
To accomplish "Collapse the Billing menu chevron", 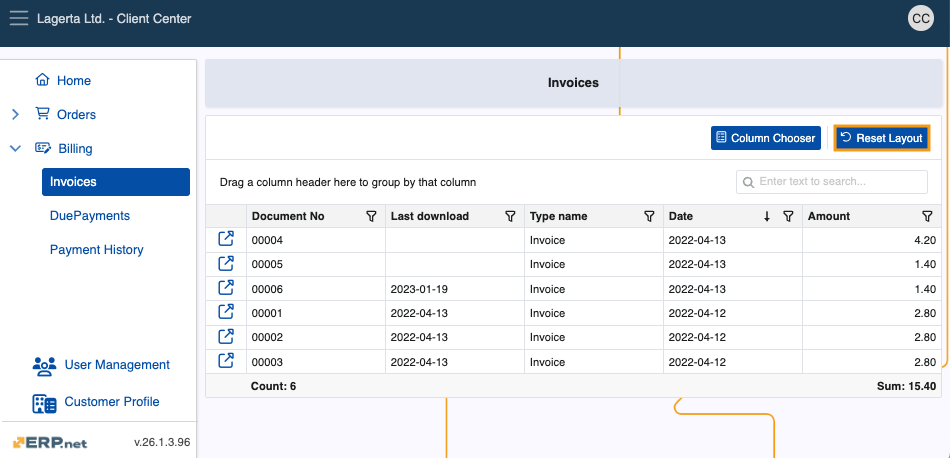I will [x=16, y=148].
